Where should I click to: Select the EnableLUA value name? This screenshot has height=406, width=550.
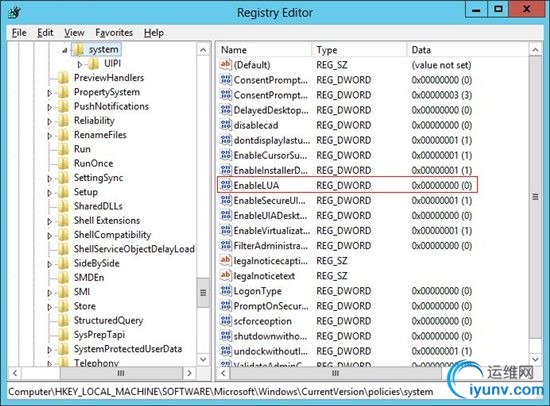point(256,185)
